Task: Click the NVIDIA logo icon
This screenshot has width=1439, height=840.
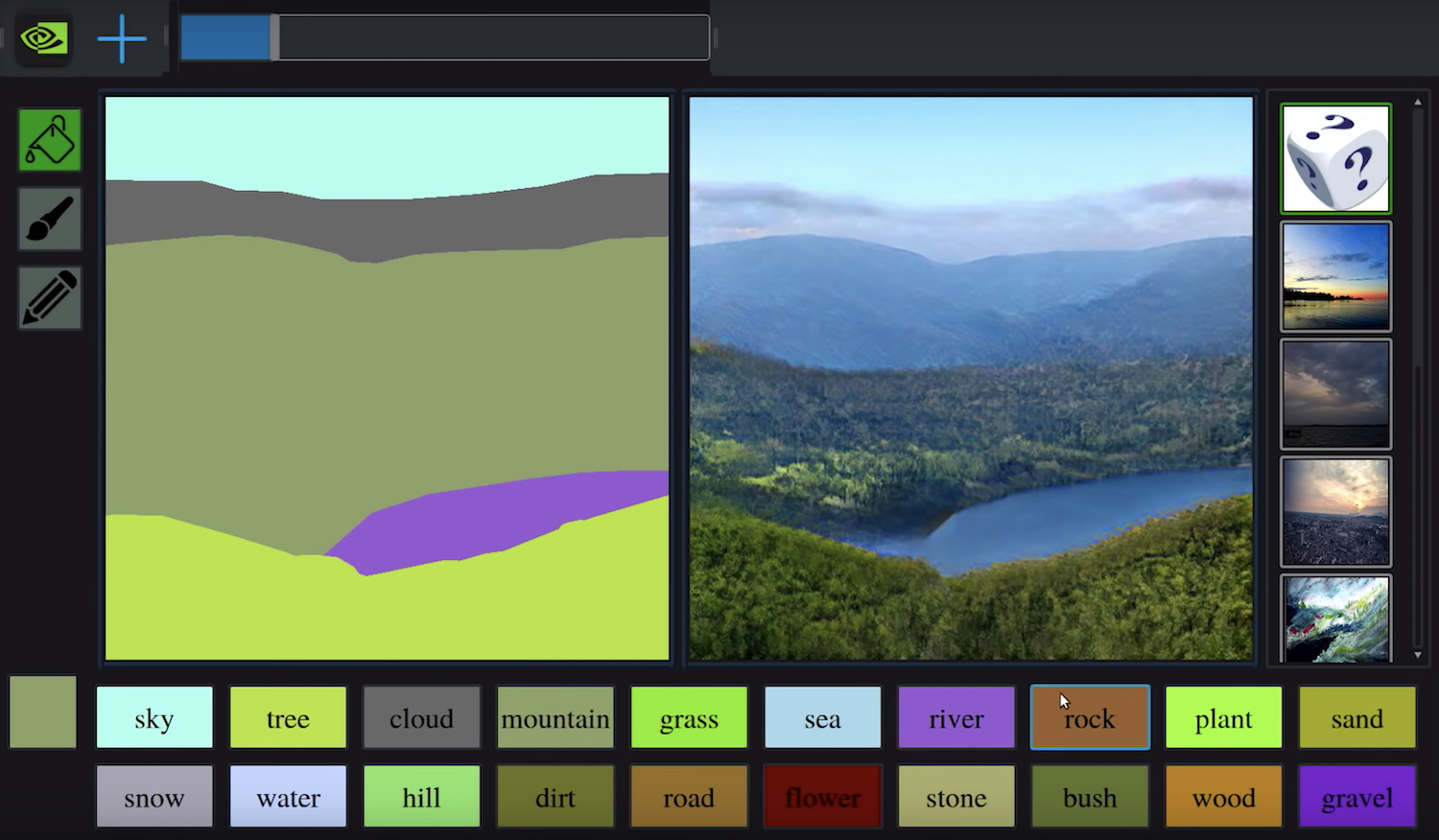Action: 43,37
